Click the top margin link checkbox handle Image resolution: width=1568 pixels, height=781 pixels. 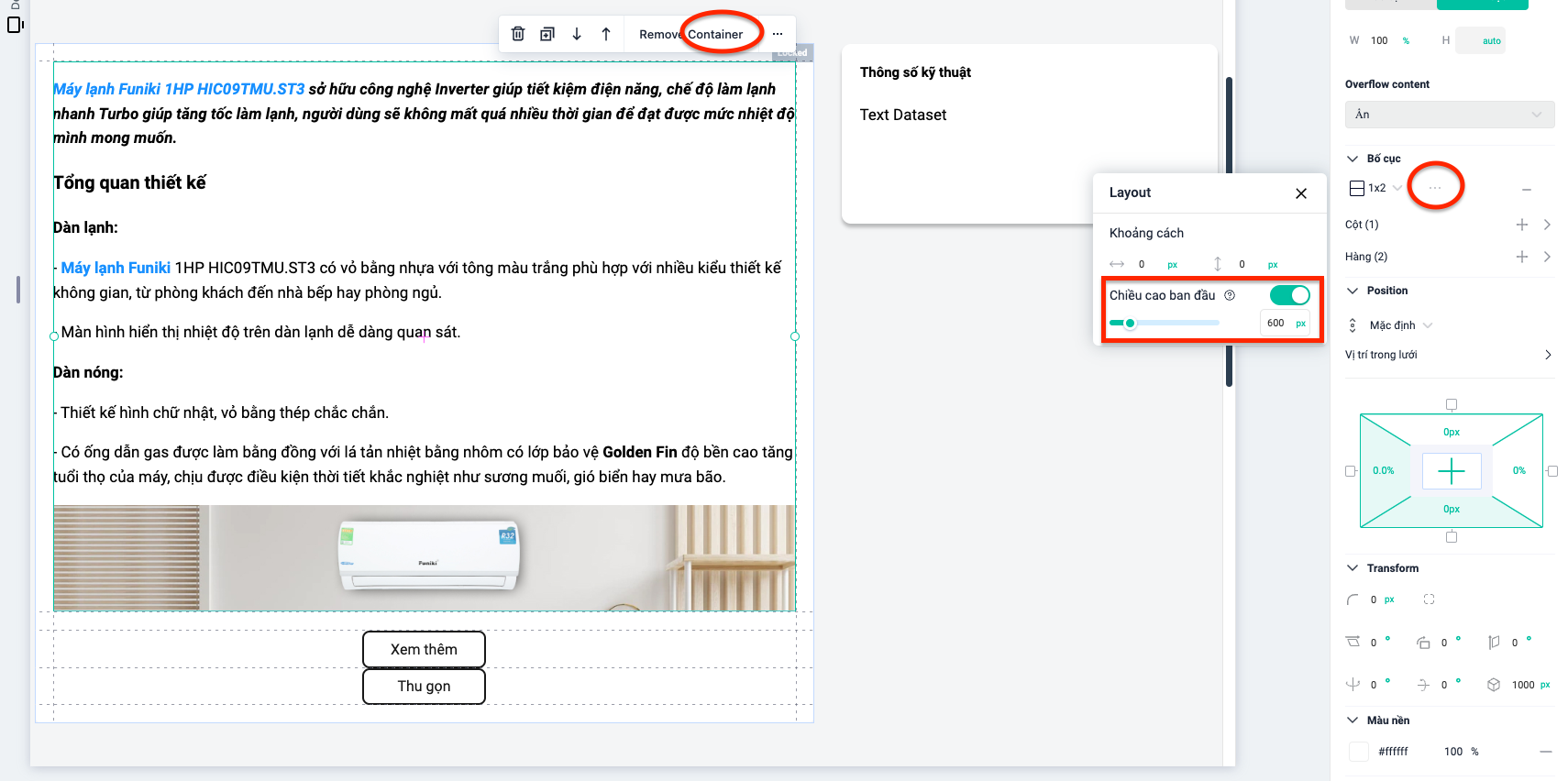pyautogui.click(x=1452, y=404)
